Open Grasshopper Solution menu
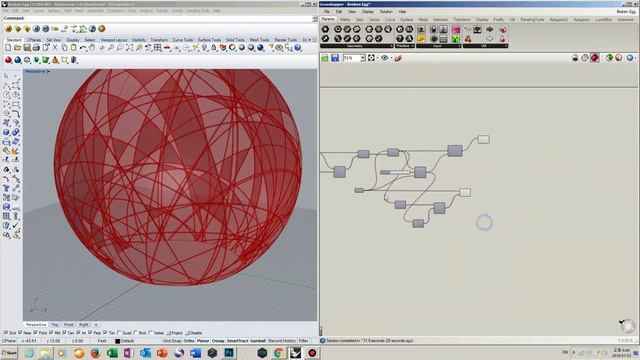 [x=386, y=12]
